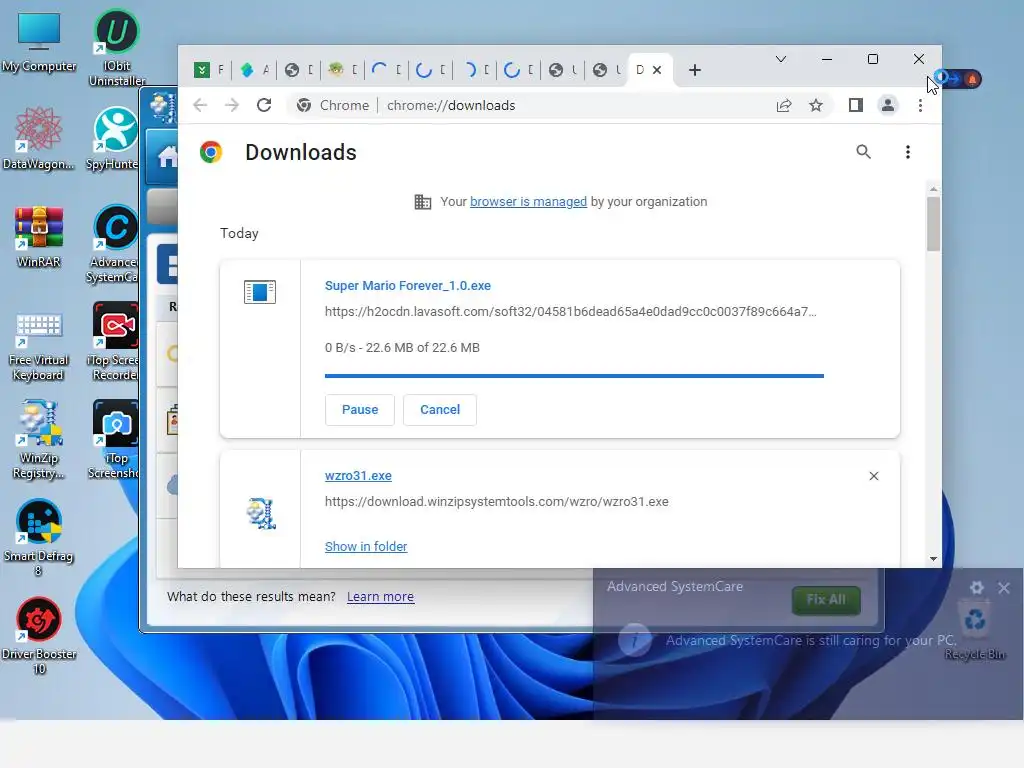Screen dimensions: 1024x768
Task: Bookmark this page with the star icon
Action: coord(816,105)
